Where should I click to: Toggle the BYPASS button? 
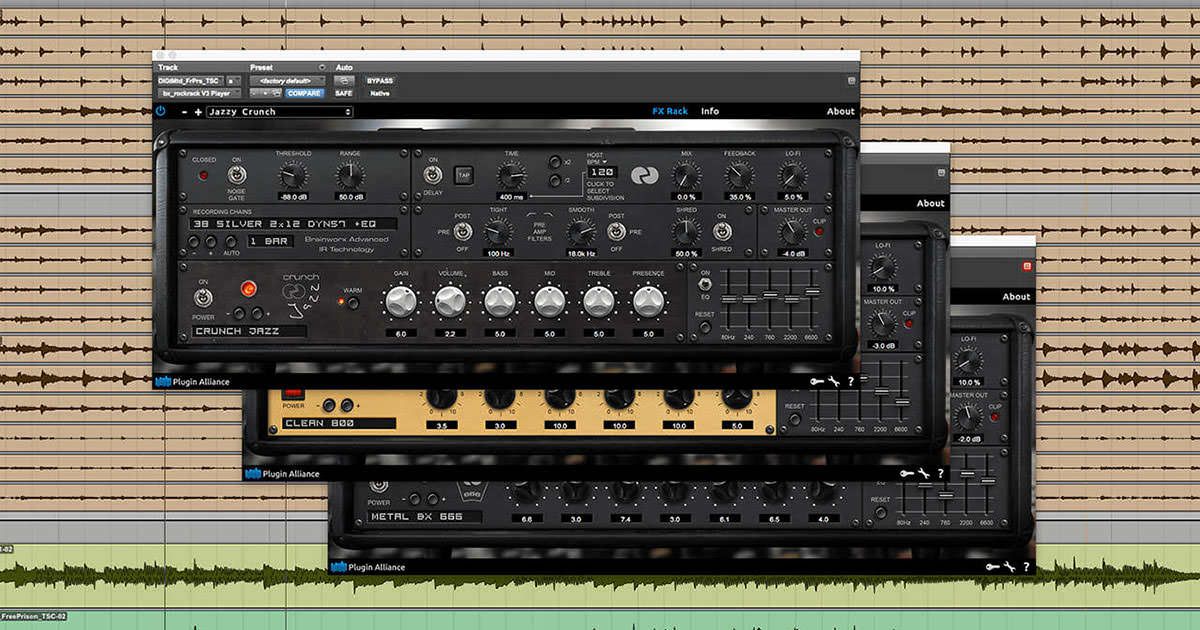380,80
